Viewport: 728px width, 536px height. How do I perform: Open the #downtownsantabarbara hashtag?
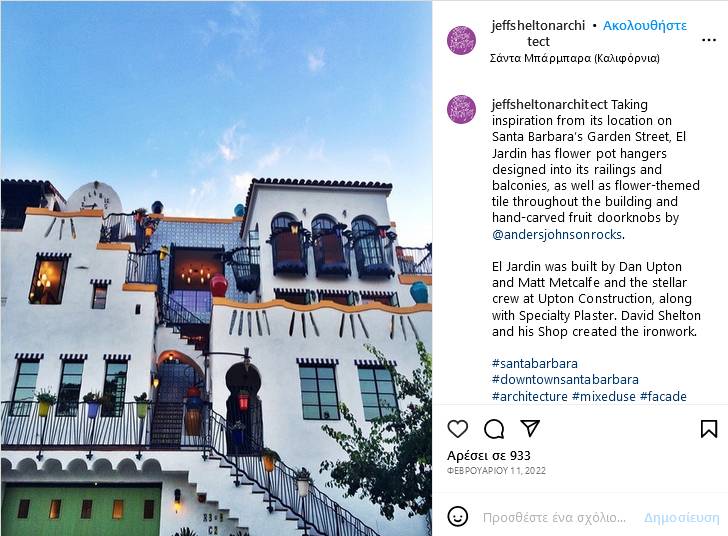tap(565, 379)
